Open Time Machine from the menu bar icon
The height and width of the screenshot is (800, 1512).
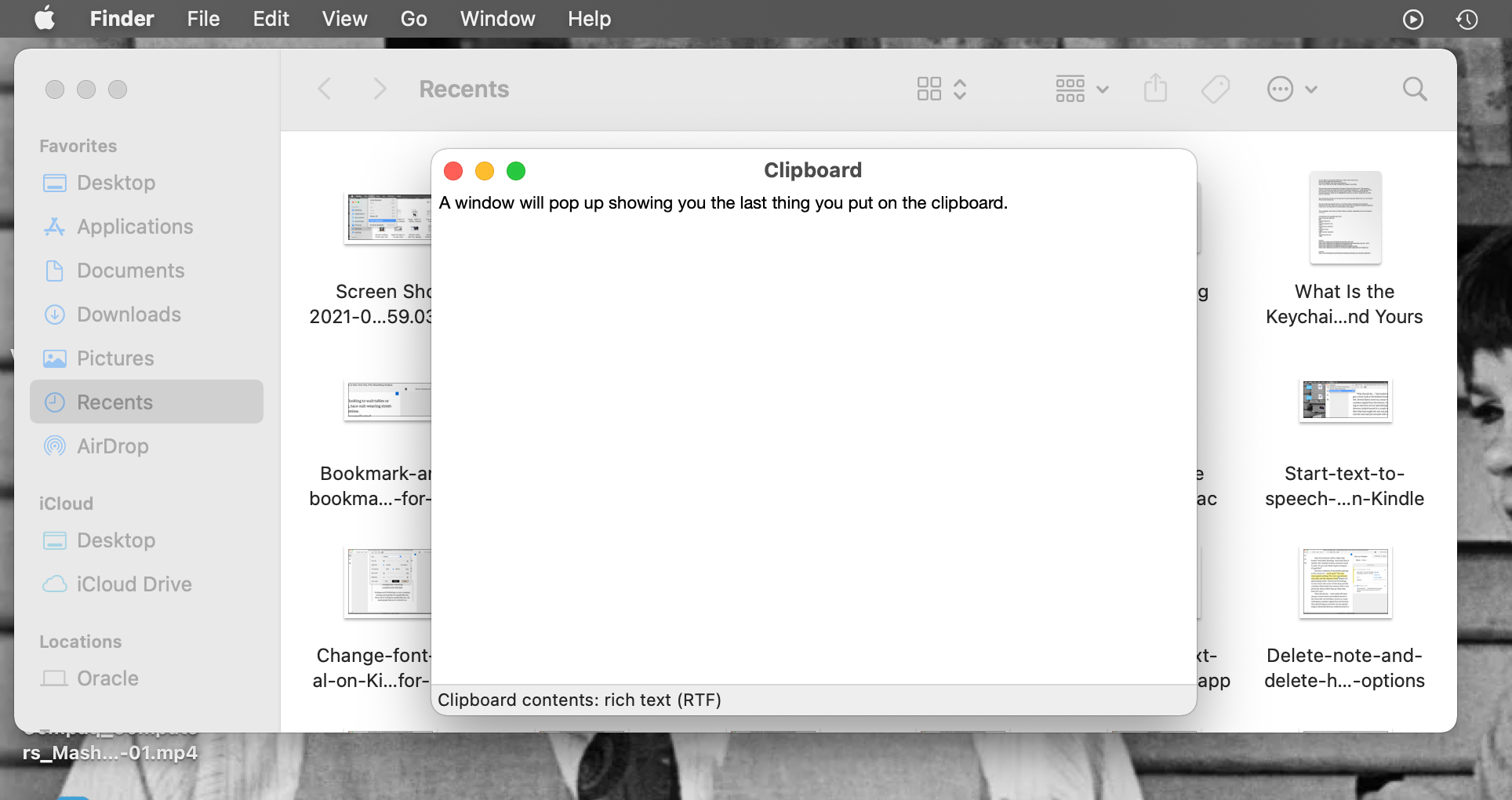pos(1467,19)
